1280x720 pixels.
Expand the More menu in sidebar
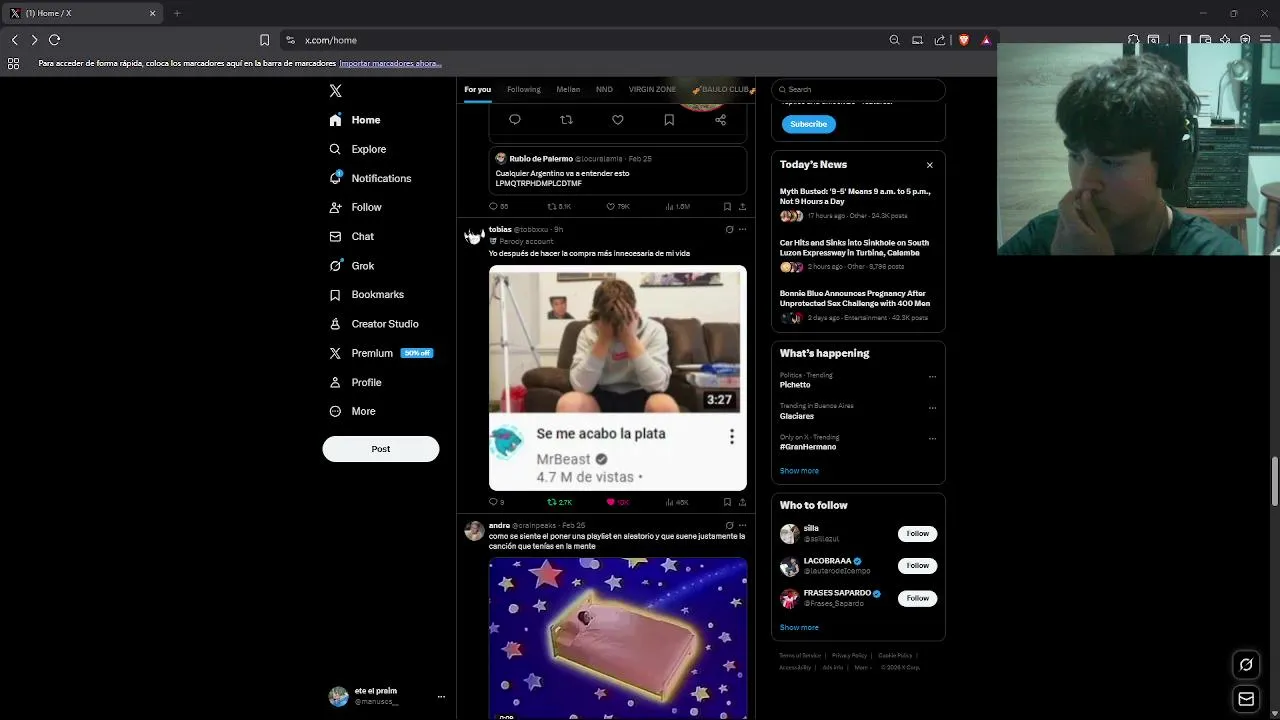pos(352,411)
